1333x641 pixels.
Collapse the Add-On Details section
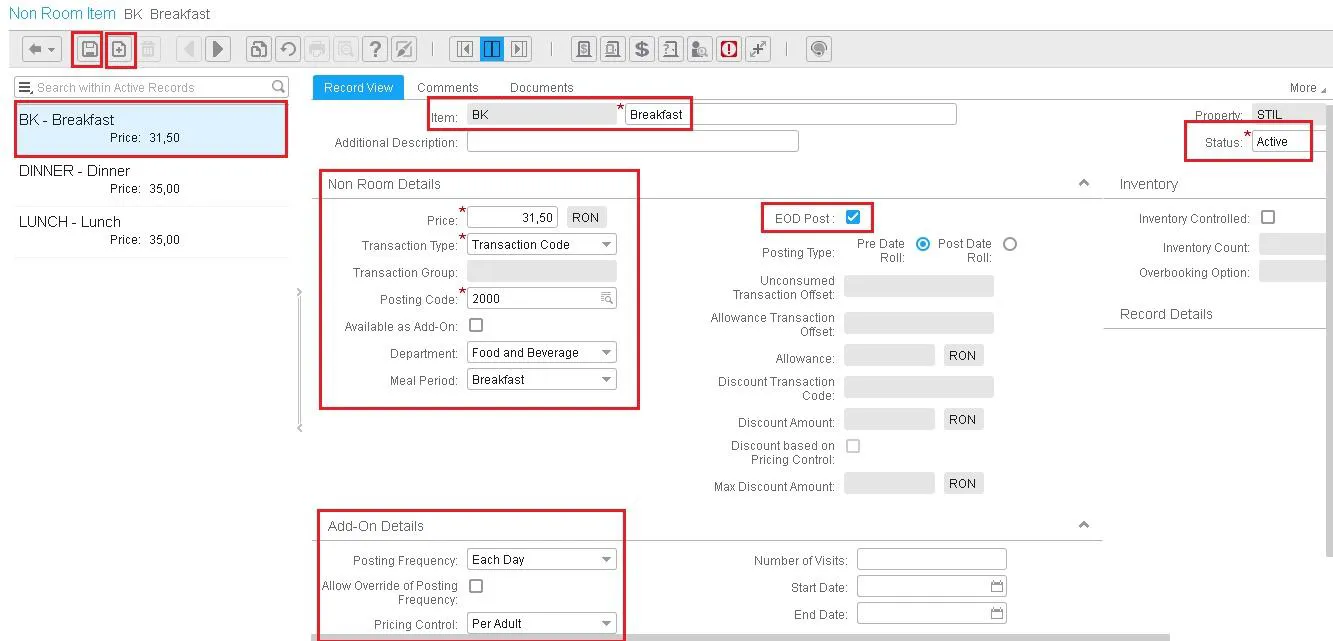click(1084, 525)
